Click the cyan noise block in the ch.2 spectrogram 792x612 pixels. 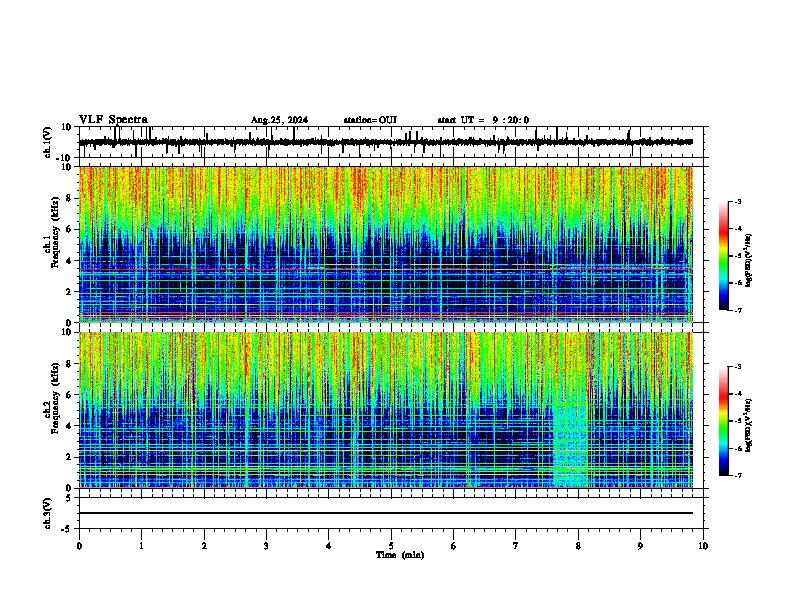tap(570, 444)
